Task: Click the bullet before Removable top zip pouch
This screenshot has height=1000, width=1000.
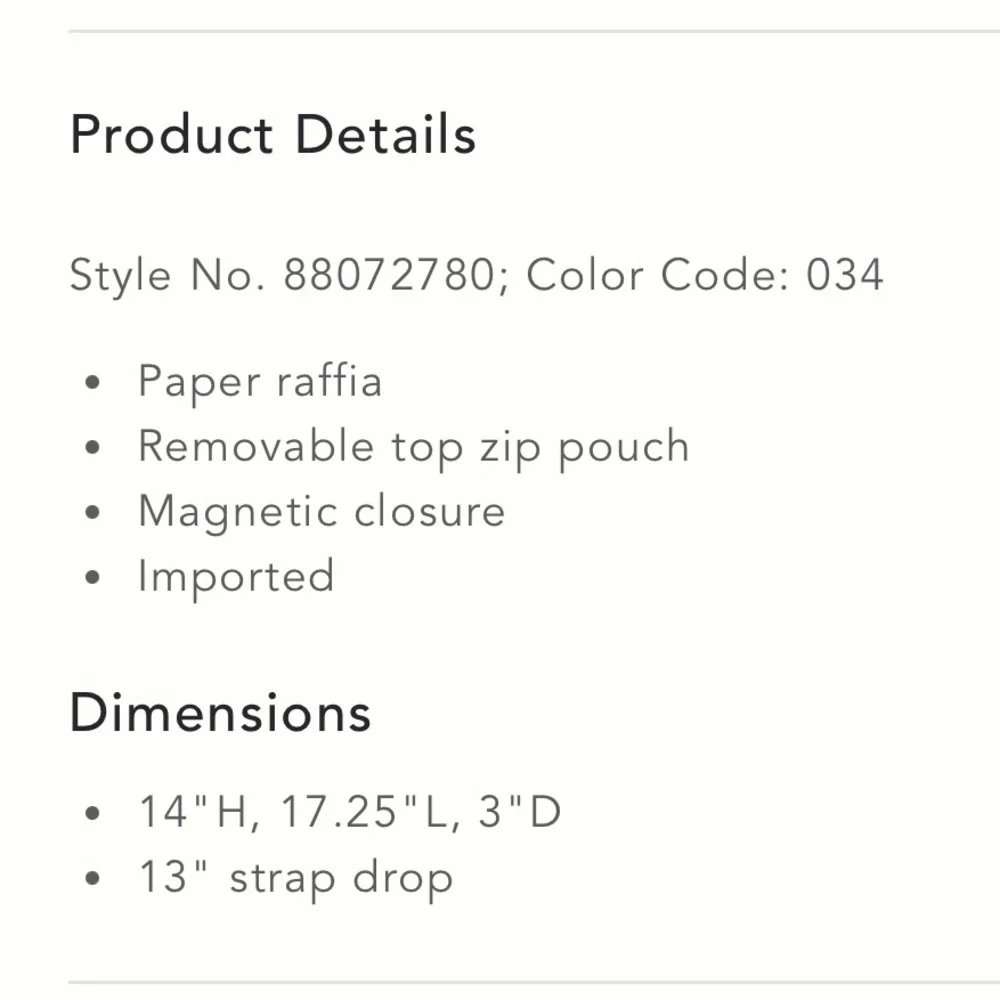Action: pyautogui.click(x=92, y=448)
